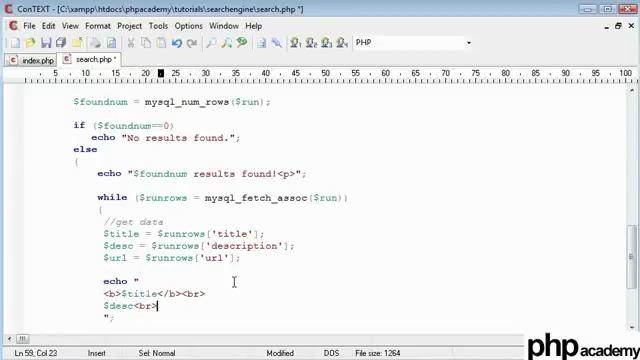This screenshot has width=640, height=360.
Task: Open the Window menu
Action: click(224, 26)
